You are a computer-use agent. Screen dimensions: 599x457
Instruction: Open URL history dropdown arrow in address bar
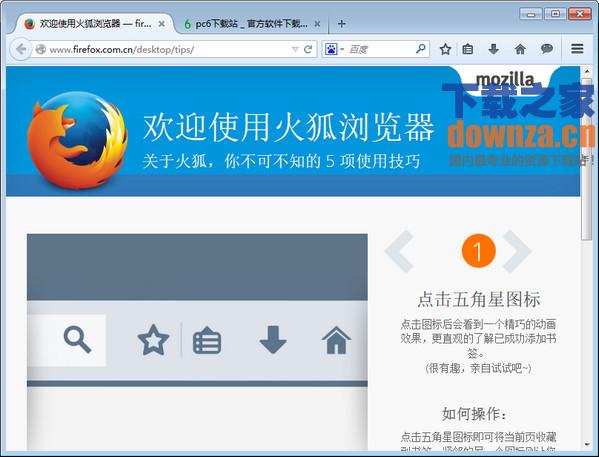[x=295, y=49]
